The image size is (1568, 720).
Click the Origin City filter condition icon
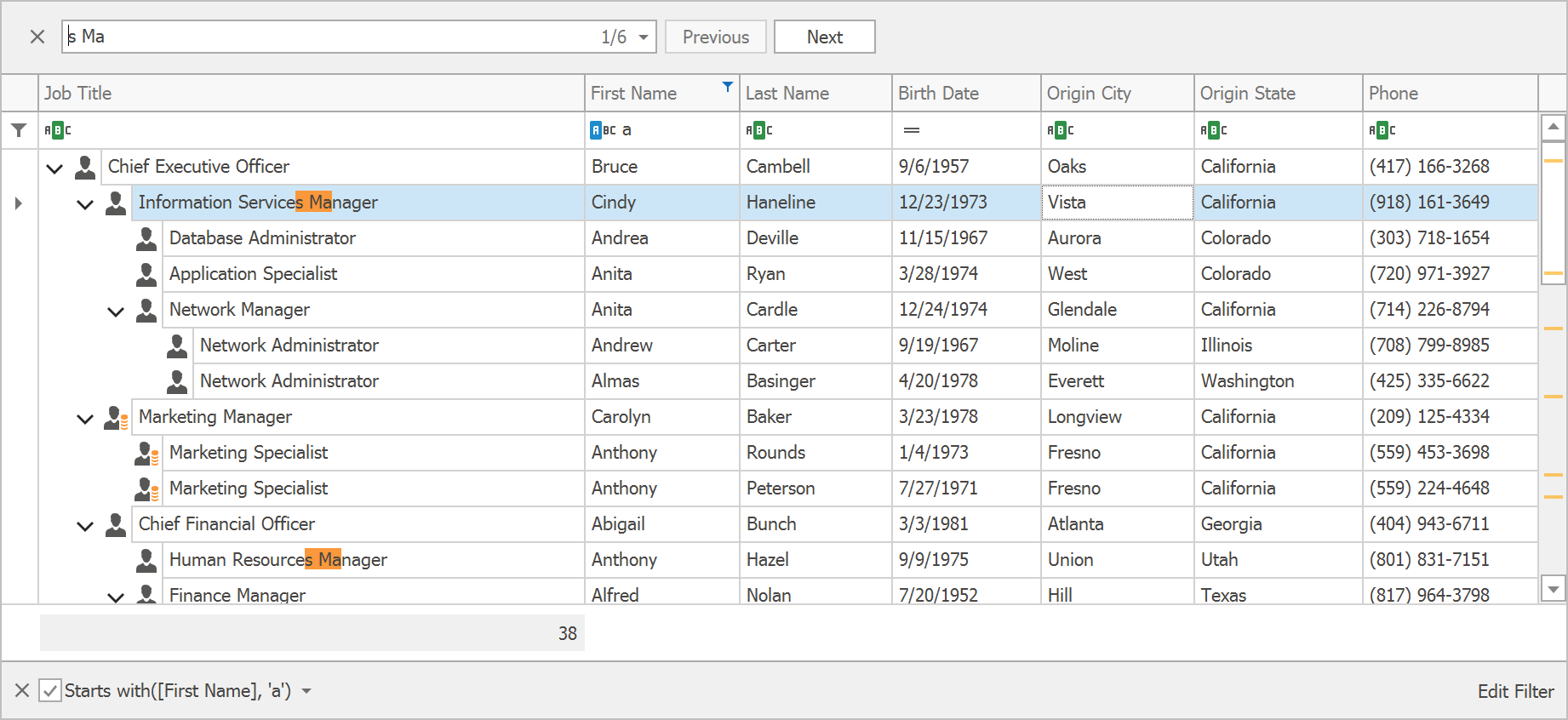(1060, 130)
